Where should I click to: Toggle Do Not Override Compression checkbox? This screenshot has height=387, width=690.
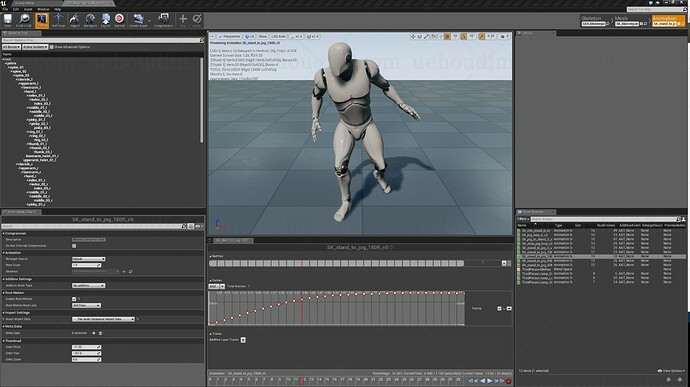(74, 246)
